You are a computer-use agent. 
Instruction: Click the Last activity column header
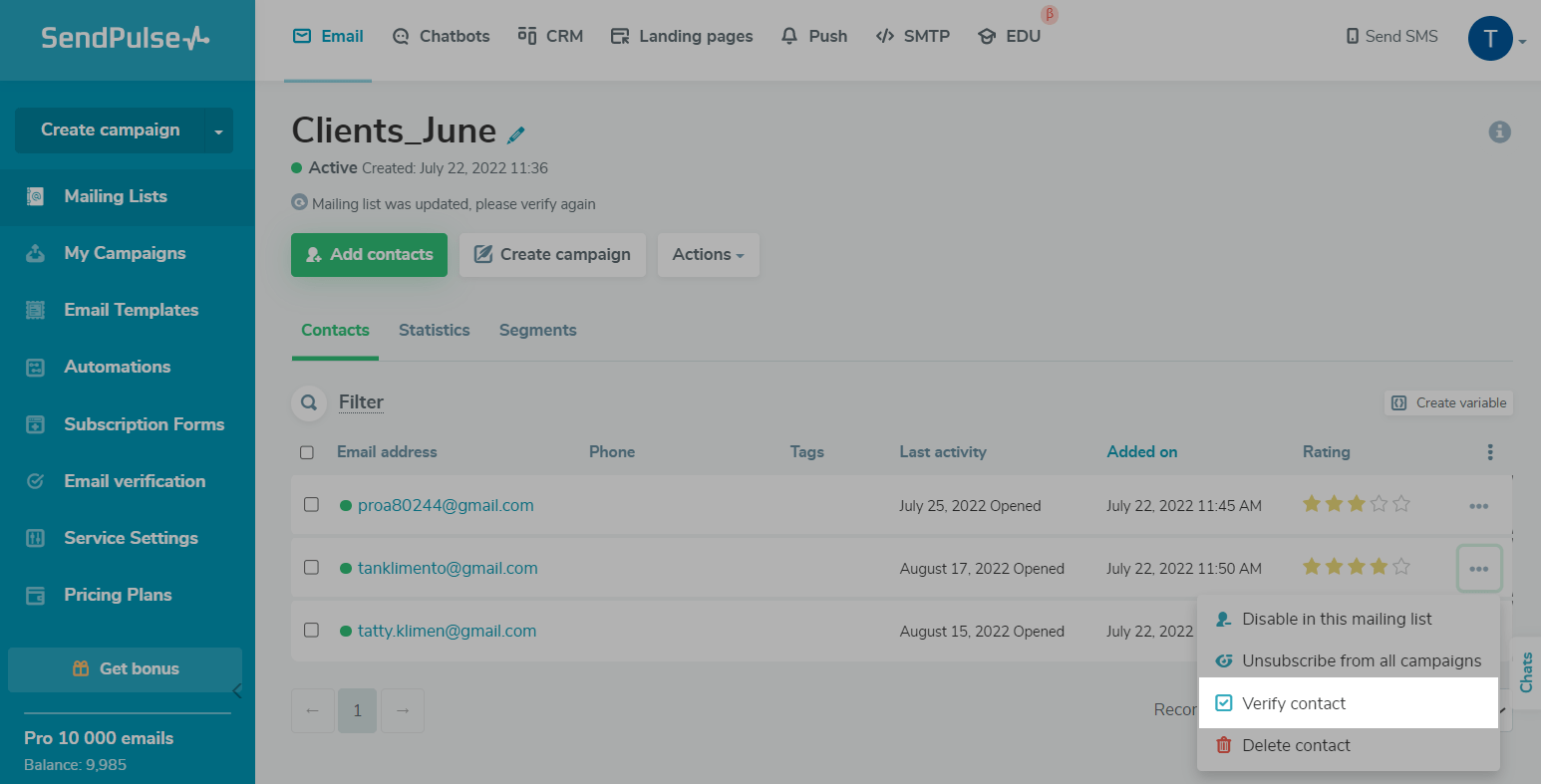[943, 452]
